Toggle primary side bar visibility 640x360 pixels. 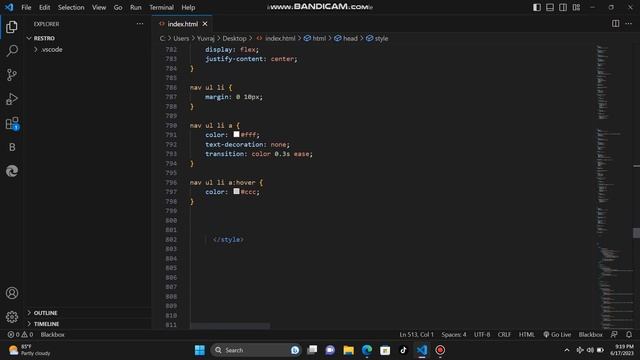tap(537, 7)
